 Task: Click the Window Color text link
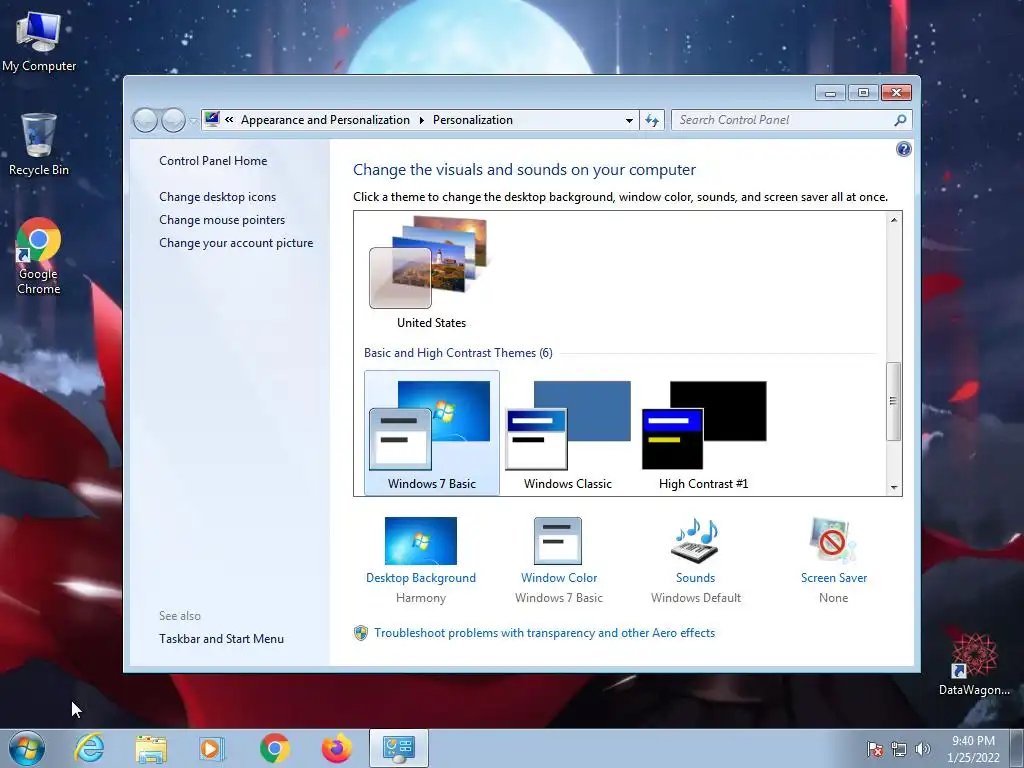pos(559,578)
